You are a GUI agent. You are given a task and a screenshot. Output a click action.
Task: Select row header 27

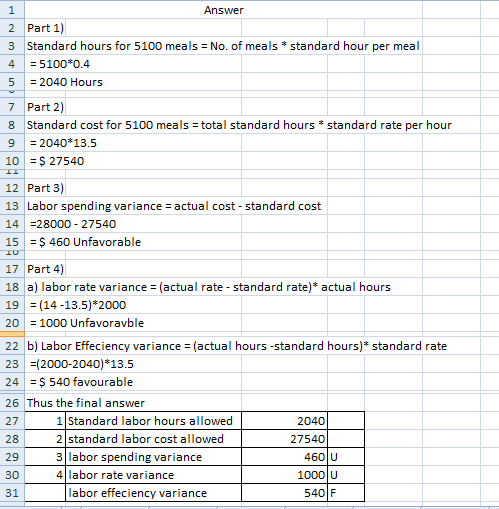pyautogui.click(x=12, y=421)
